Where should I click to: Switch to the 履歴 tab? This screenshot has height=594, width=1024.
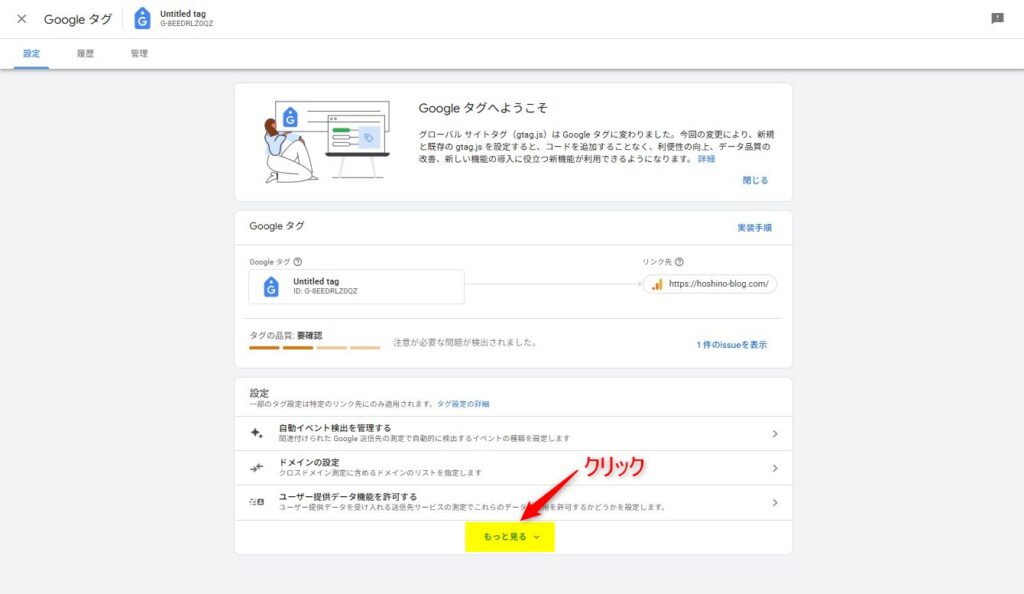point(85,53)
